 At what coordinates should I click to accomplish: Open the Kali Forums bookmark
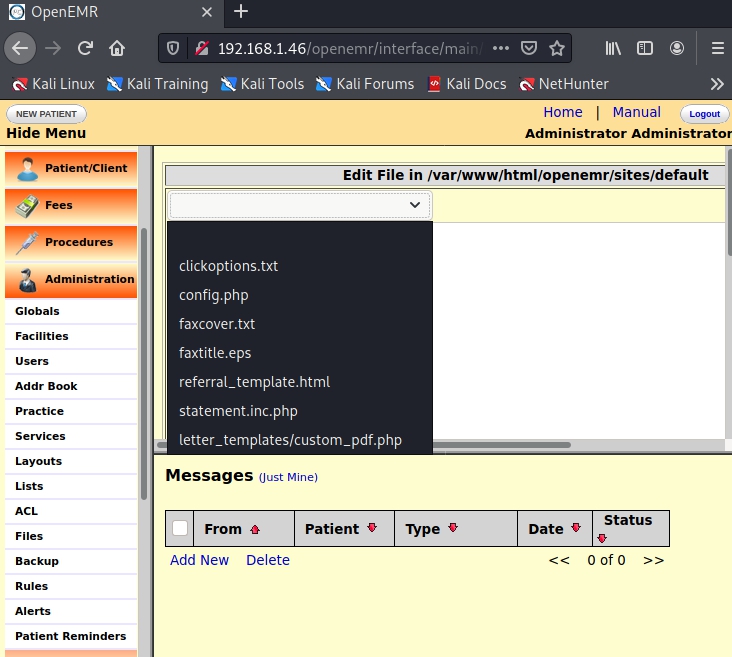(x=365, y=84)
